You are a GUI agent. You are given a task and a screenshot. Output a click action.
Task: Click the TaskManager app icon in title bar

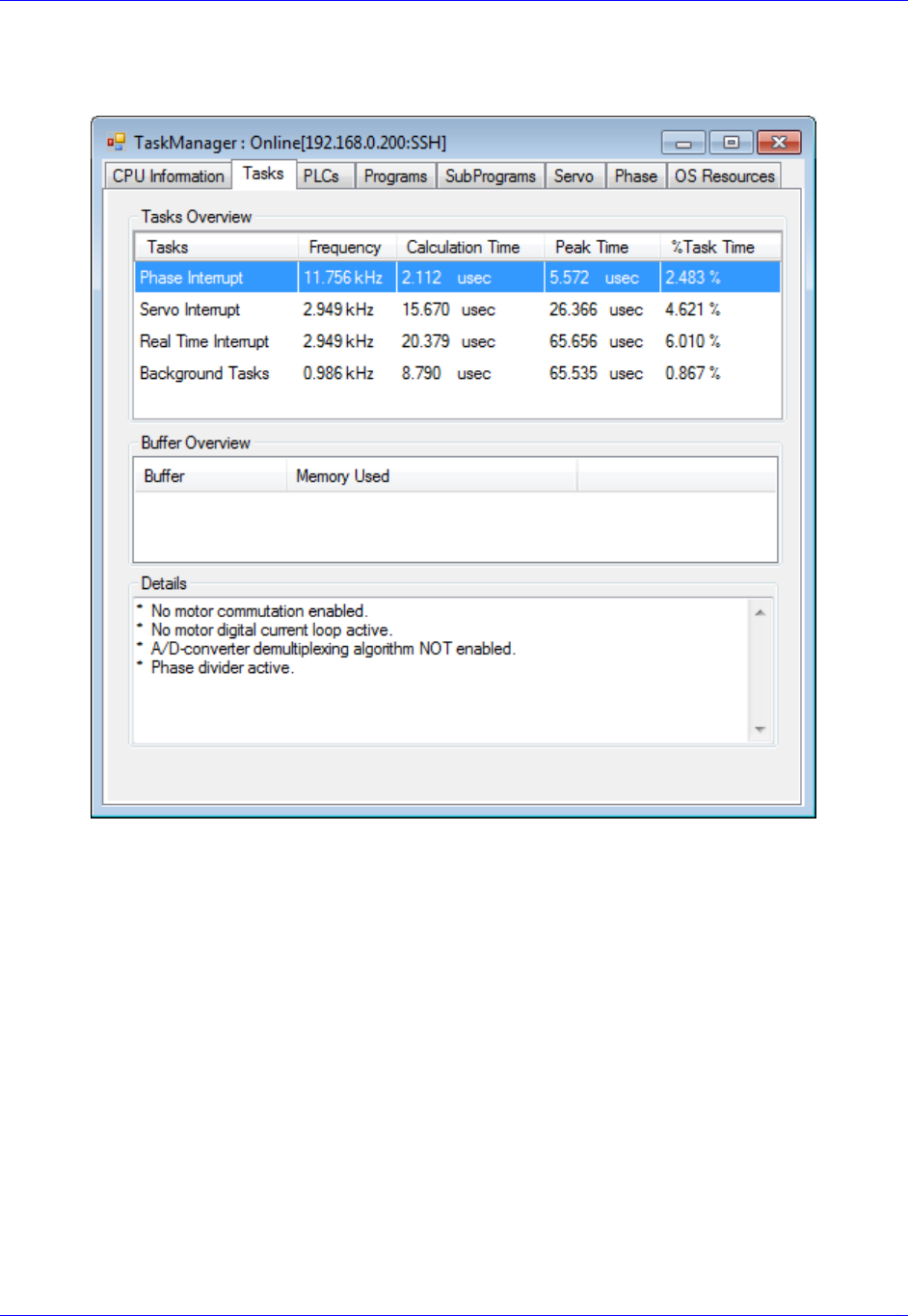[x=116, y=143]
